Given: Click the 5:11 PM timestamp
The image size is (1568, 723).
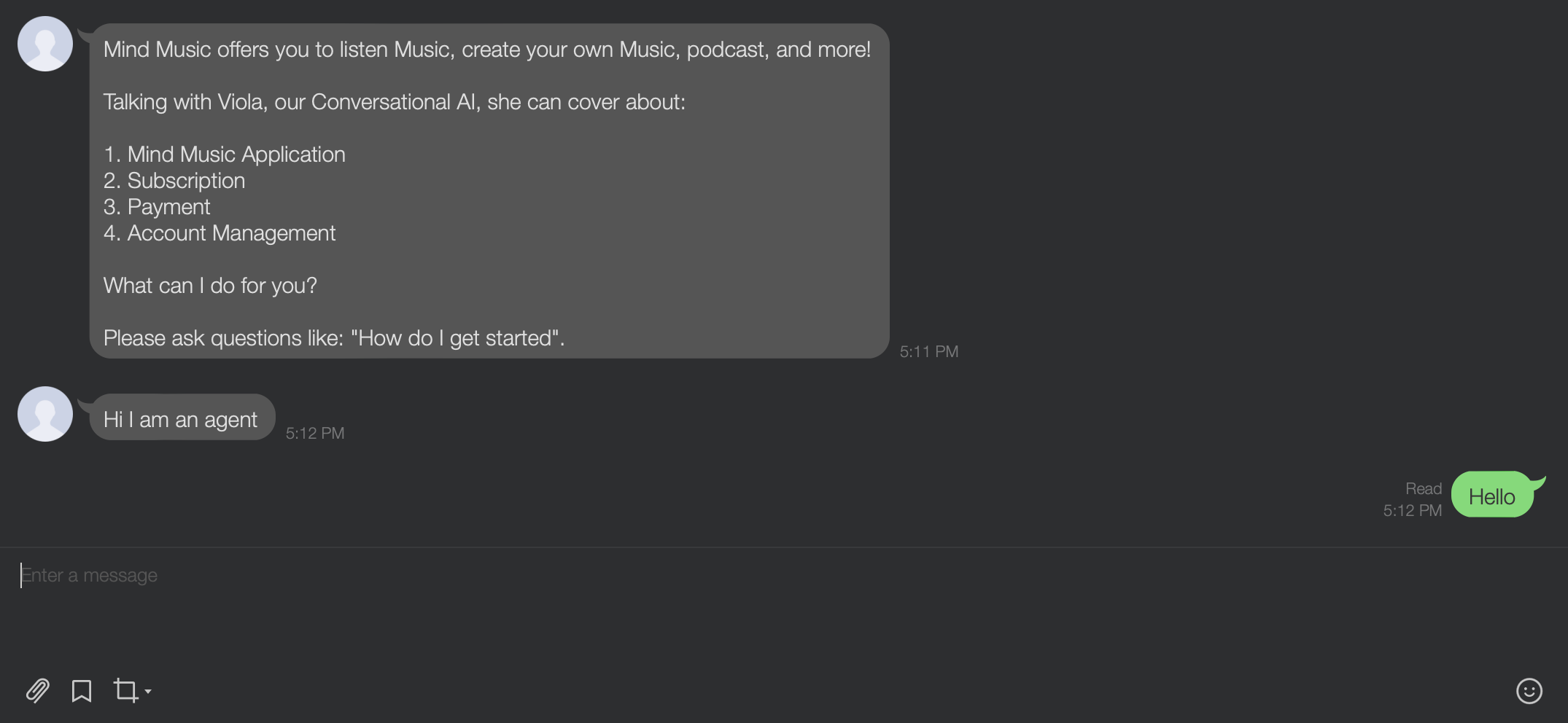Looking at the screenshot, I should click(928, 351).
